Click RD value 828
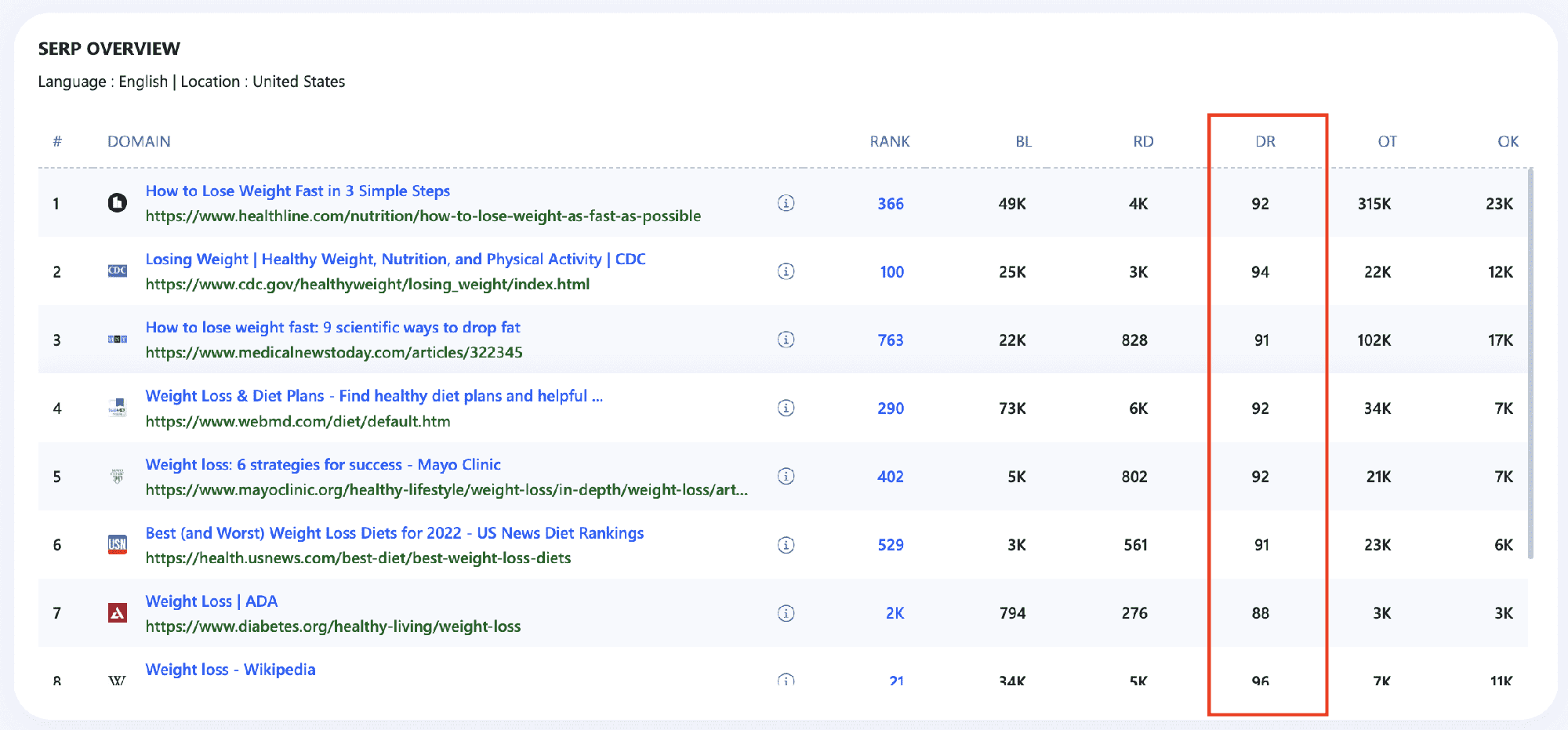 (1134, 340)
